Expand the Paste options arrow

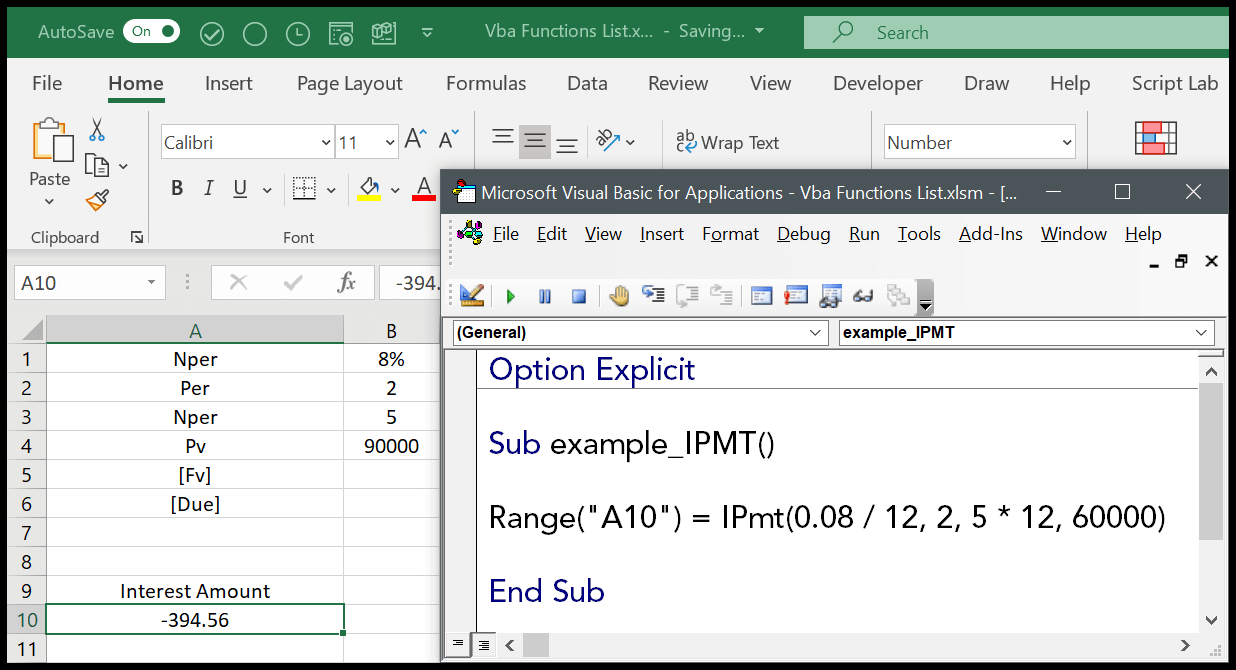(50, 201)
